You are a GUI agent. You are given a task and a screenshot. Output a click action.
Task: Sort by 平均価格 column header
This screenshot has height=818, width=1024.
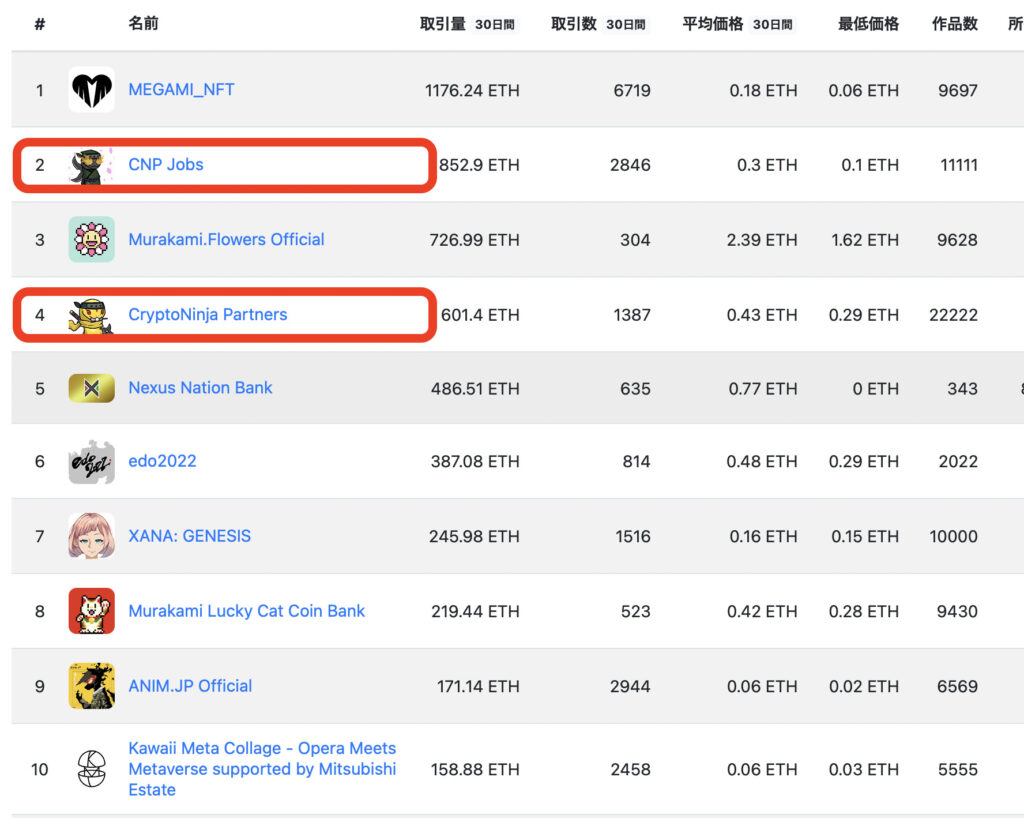coord(712,24)
